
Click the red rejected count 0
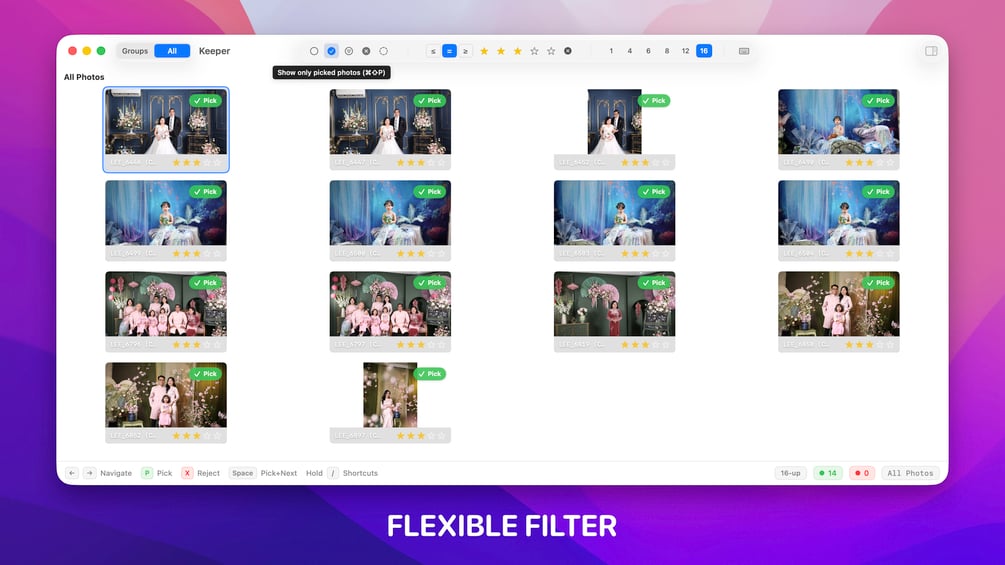(x=861, y=473)
